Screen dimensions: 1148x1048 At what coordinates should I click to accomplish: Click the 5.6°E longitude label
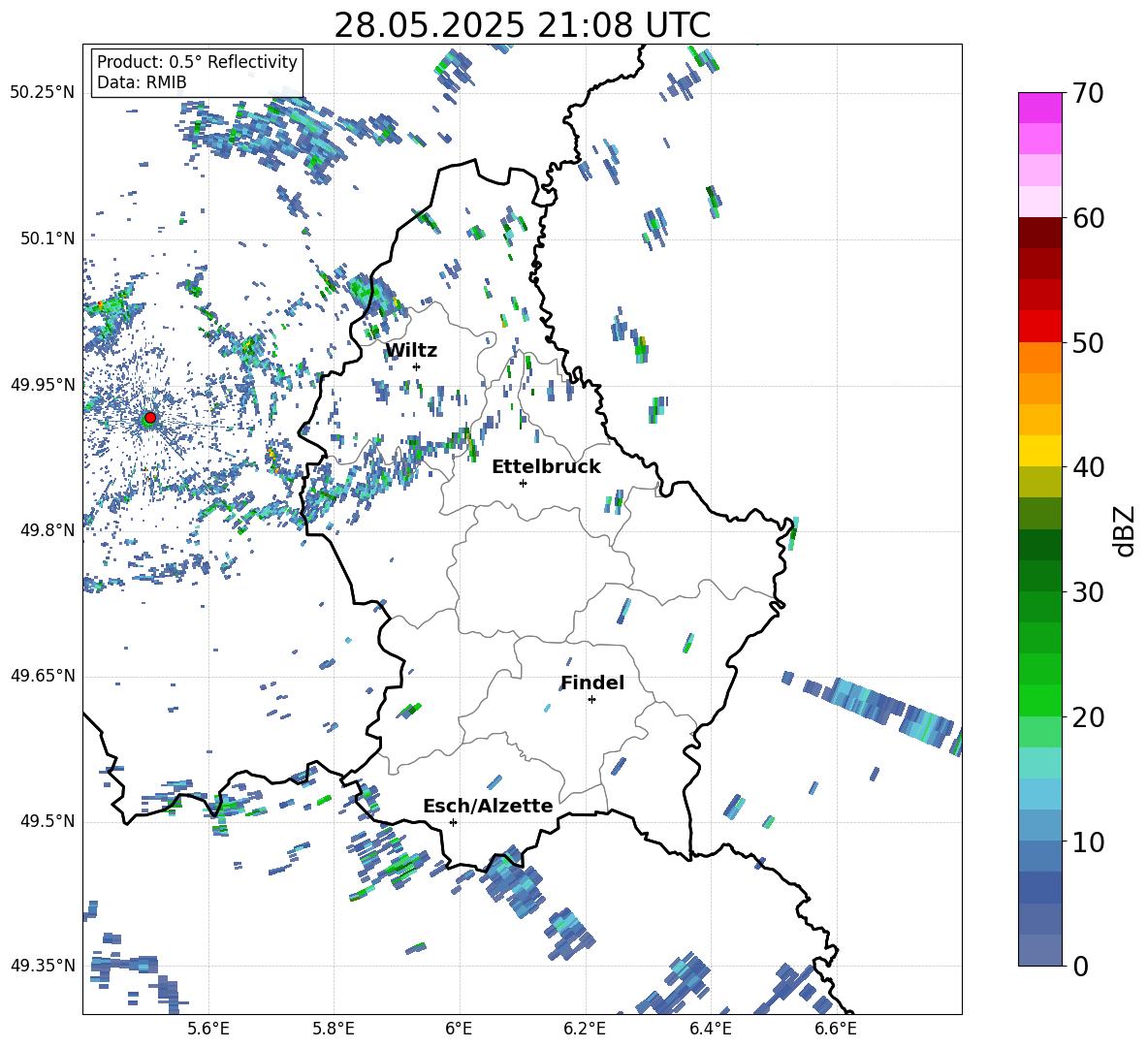click(x=208, y=1029)
